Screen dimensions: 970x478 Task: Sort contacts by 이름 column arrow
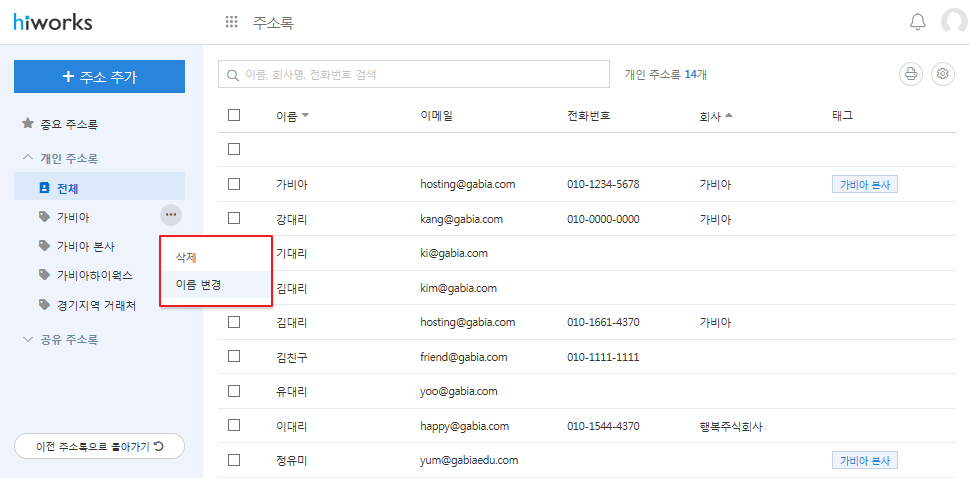click(305, 116)
